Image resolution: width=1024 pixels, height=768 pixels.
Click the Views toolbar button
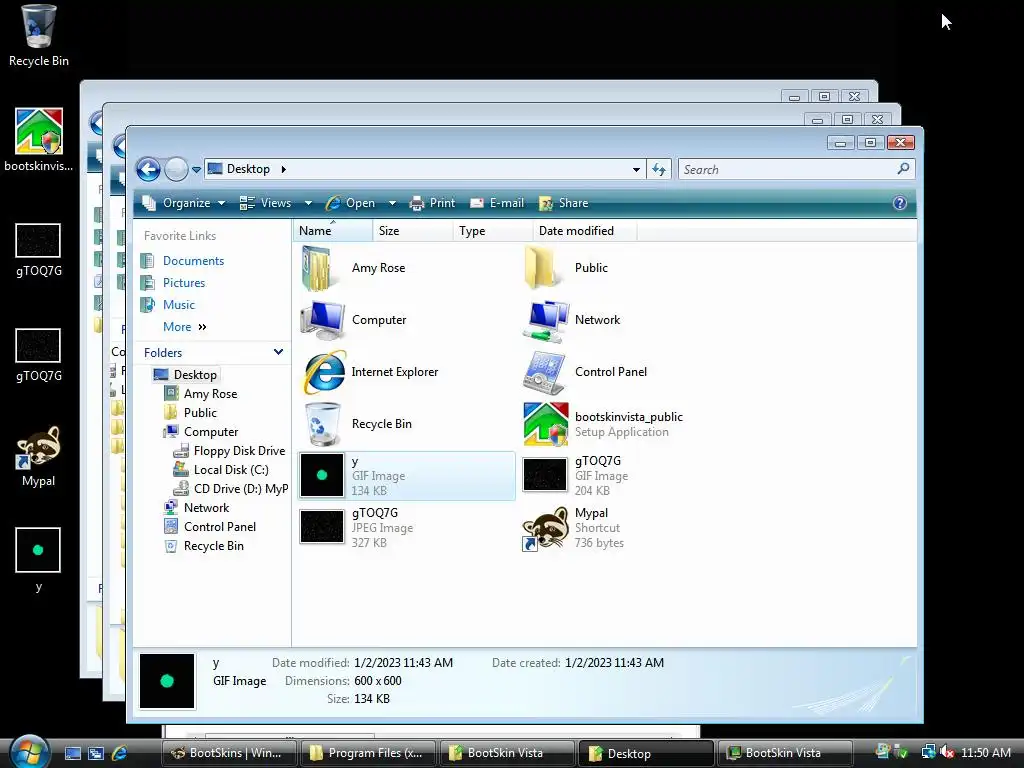click(x=265, y=203)
